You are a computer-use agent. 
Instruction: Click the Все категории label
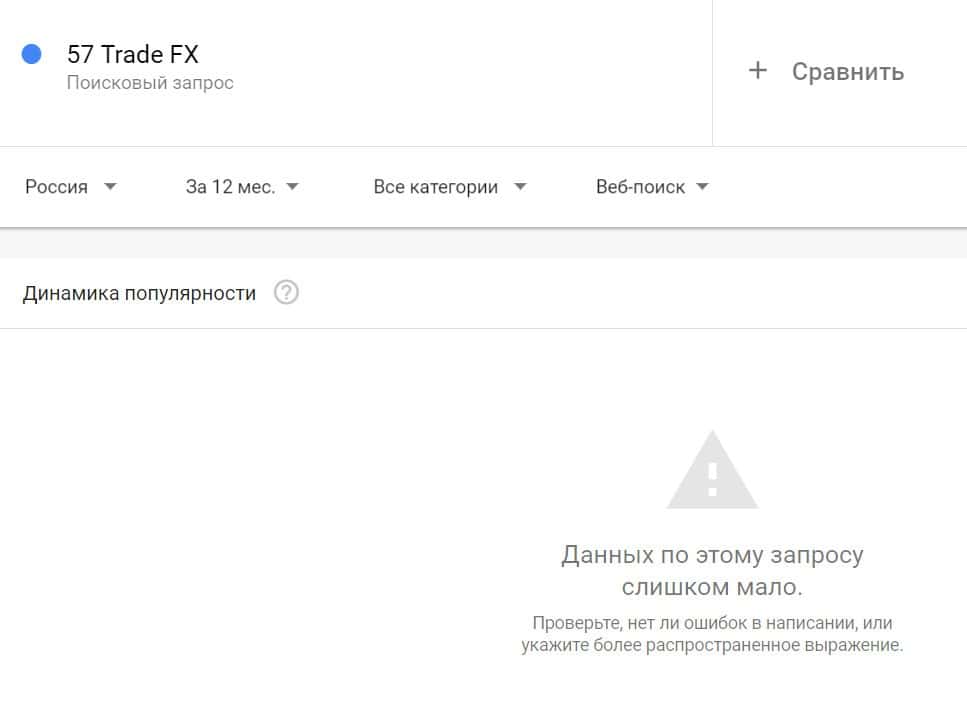click(435, 187)
